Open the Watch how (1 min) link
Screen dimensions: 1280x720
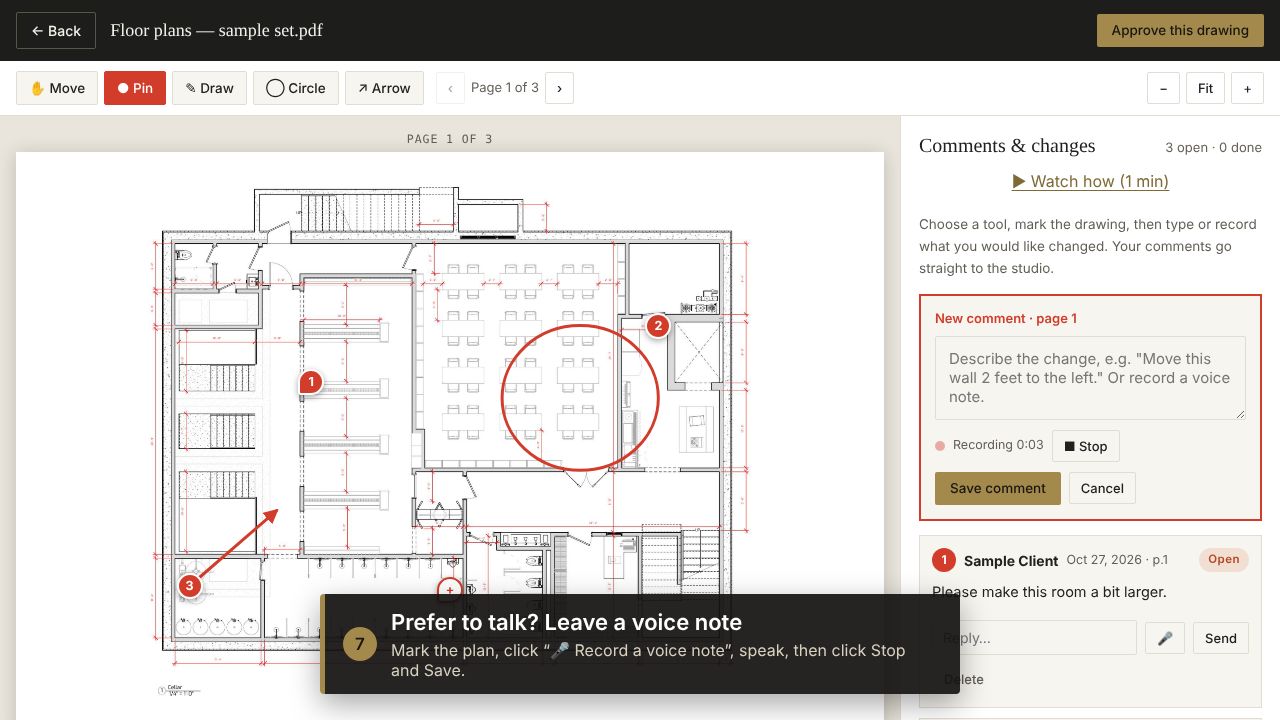pos(1090,181)
